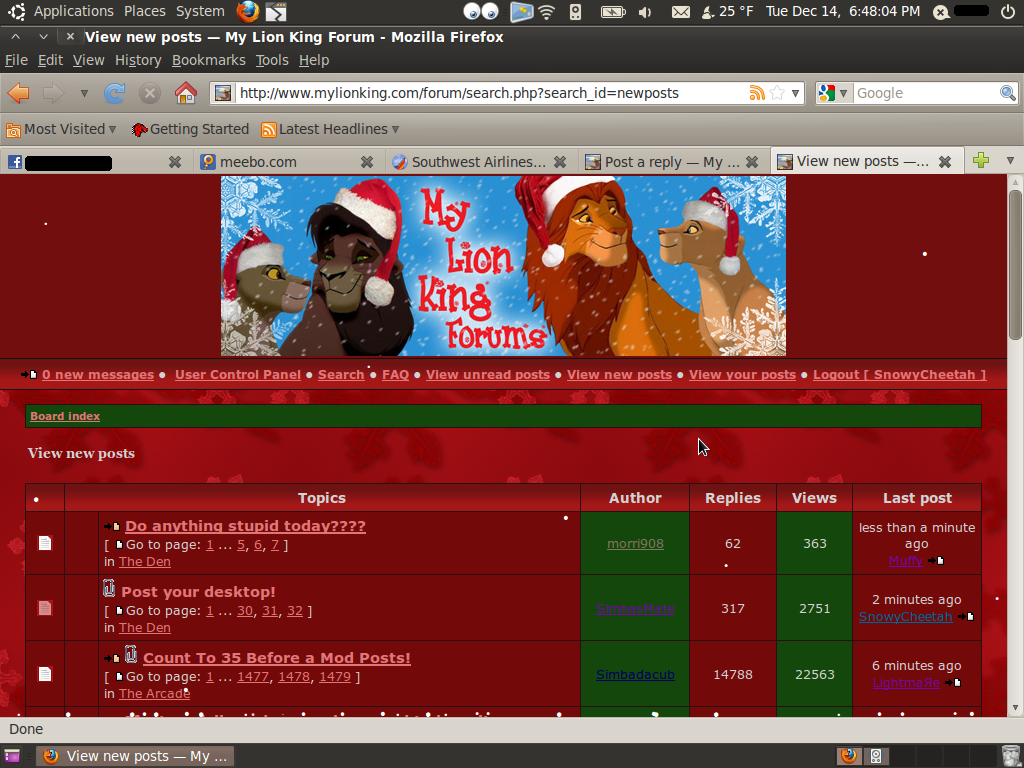Screen dimensions: 1024x768
Task: Bookmark page with the star icon
Action: click(x=777, y=93)
